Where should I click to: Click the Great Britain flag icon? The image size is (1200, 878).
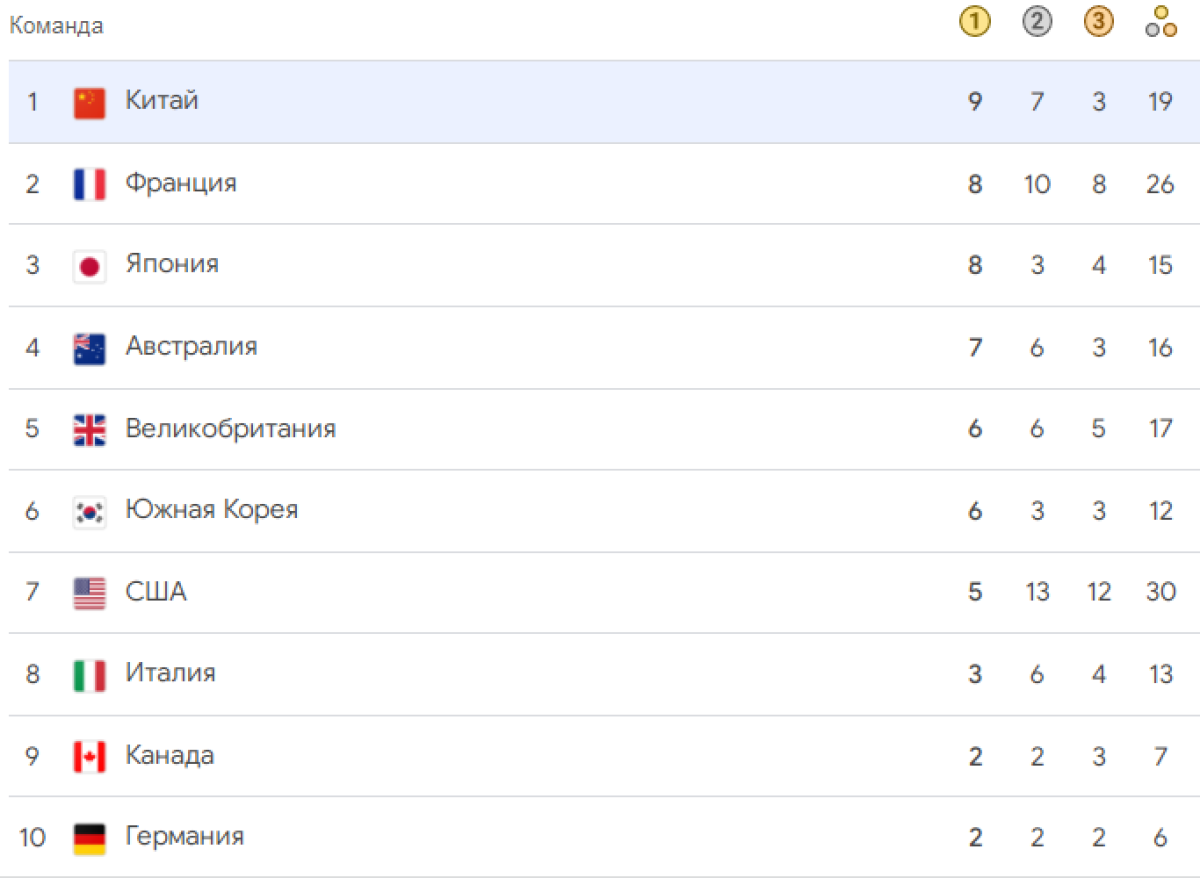(x=90, y=429)
